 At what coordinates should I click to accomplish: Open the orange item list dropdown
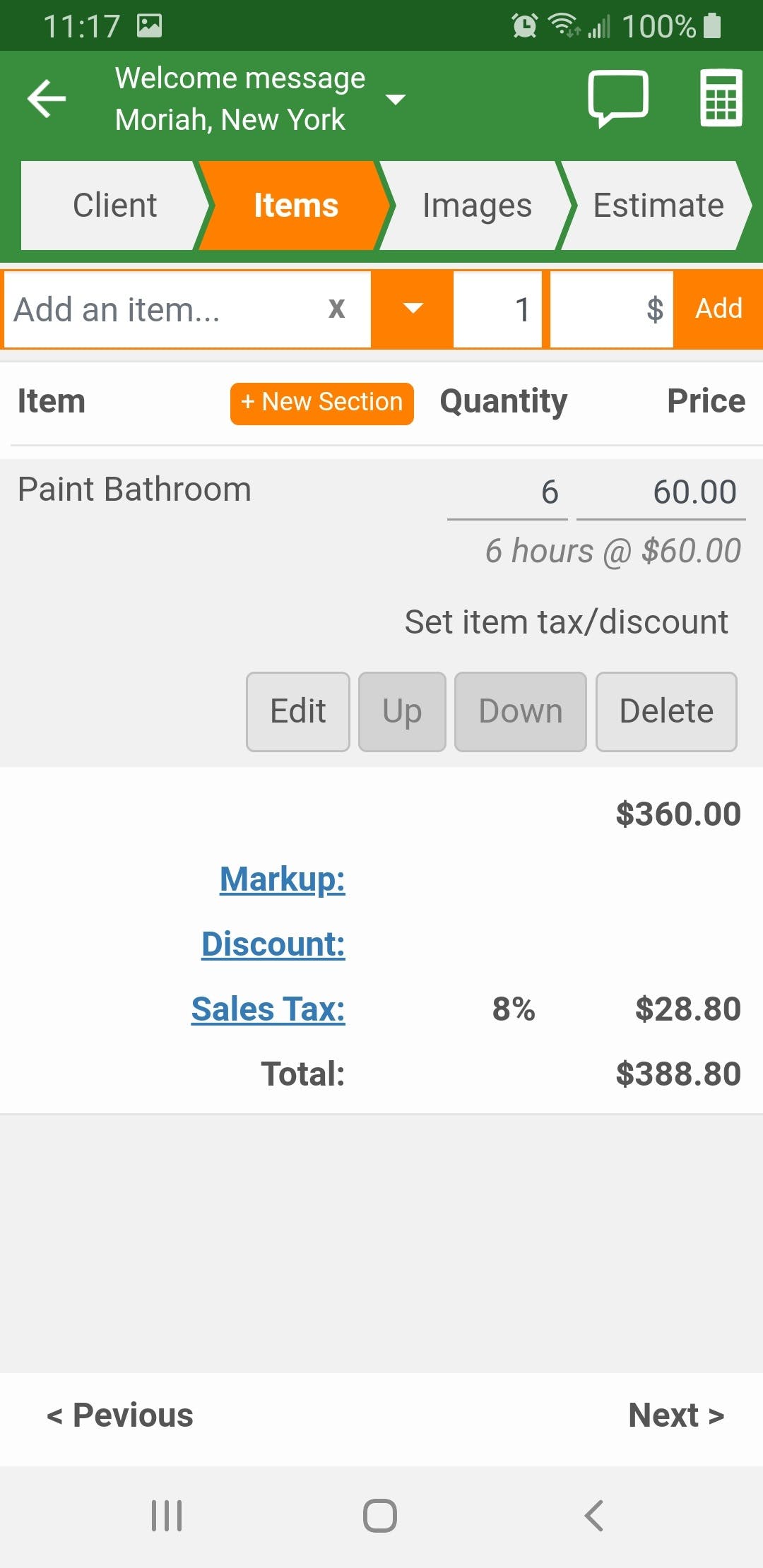413,309
